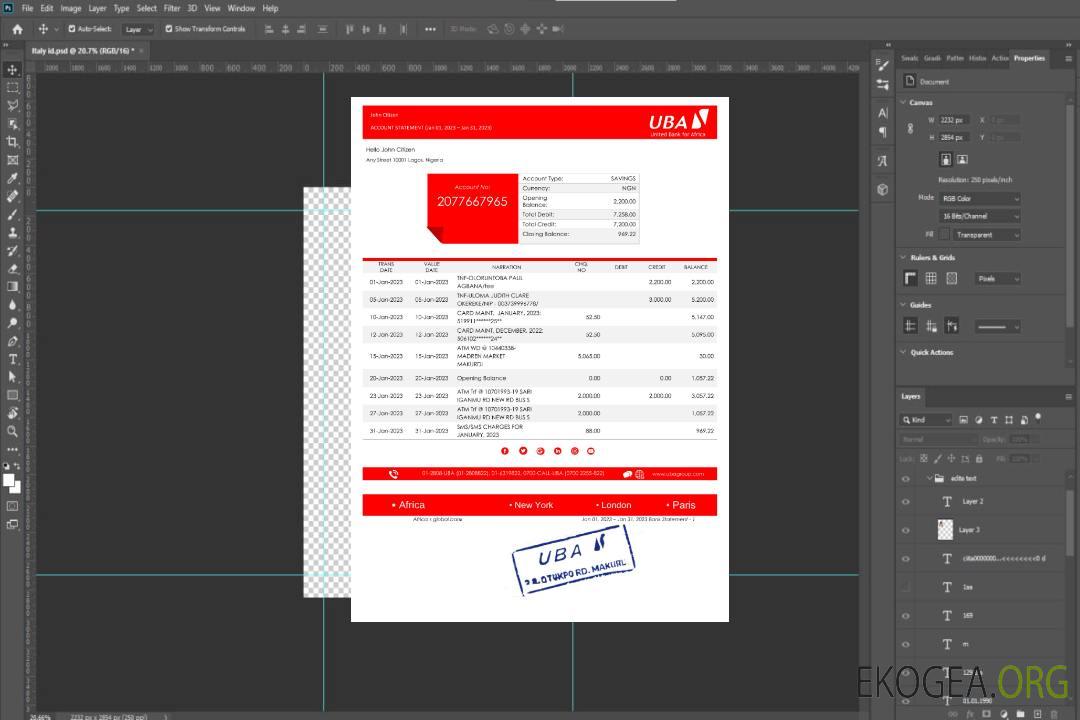Select the Clone Stamp tool

click(x=12, y=233)
